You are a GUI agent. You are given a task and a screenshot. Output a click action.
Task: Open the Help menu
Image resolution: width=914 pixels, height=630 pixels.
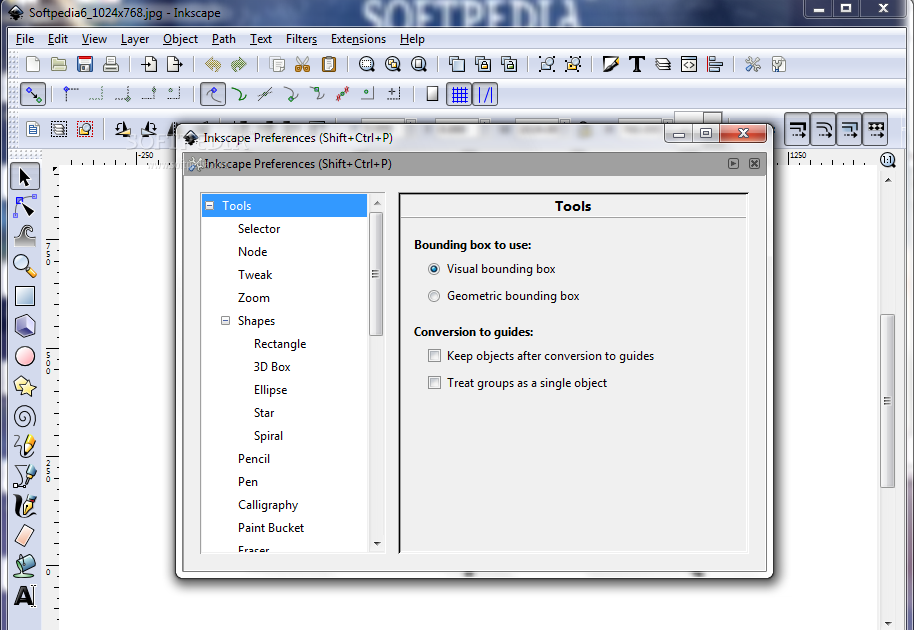[x=412, y=39]
